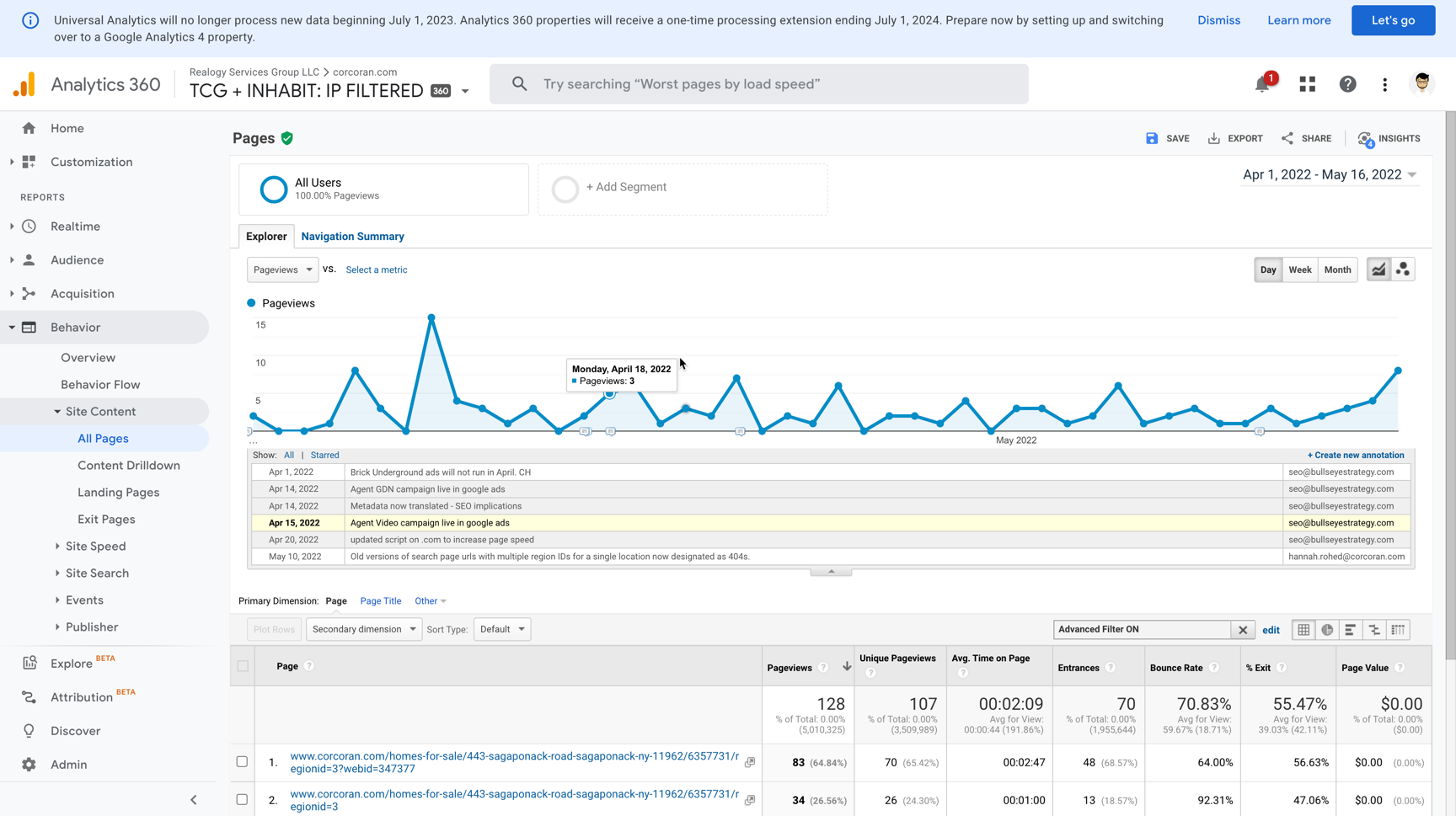Open the date range dropdown

pyautogui.click(x=1330, y=174)
